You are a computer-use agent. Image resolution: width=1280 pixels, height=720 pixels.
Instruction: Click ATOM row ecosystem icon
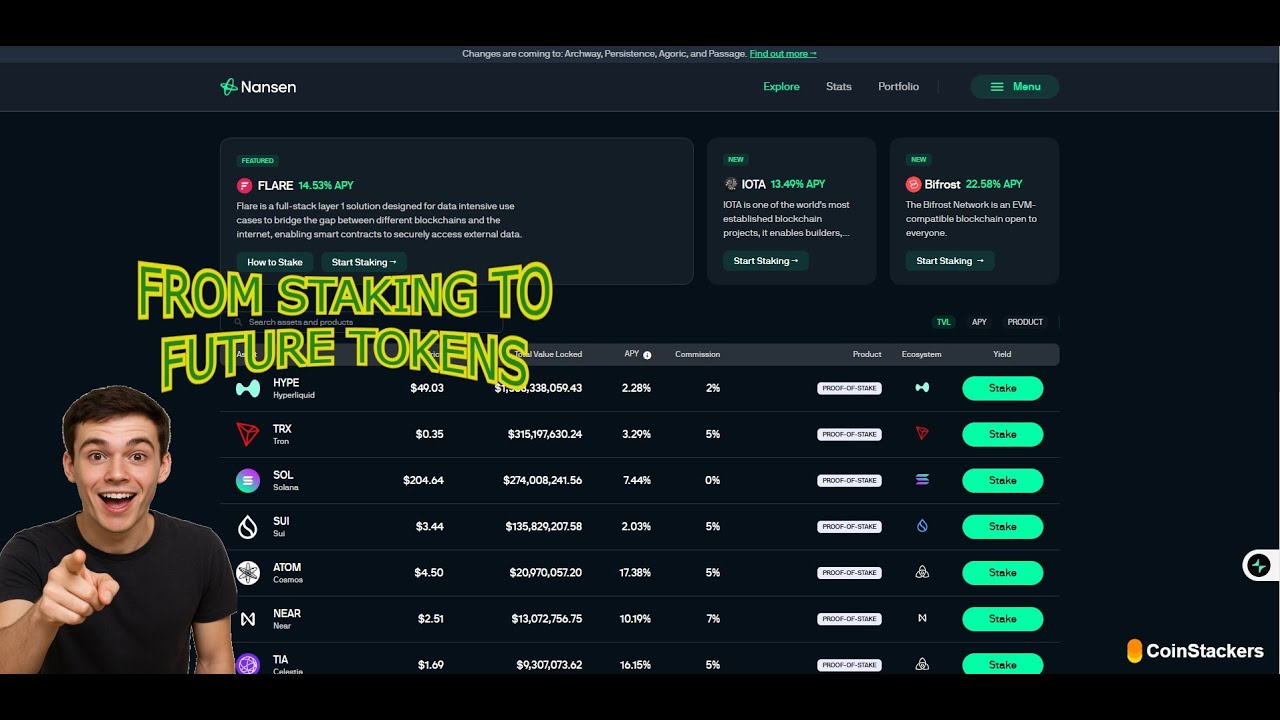click(x=922, y=572)
